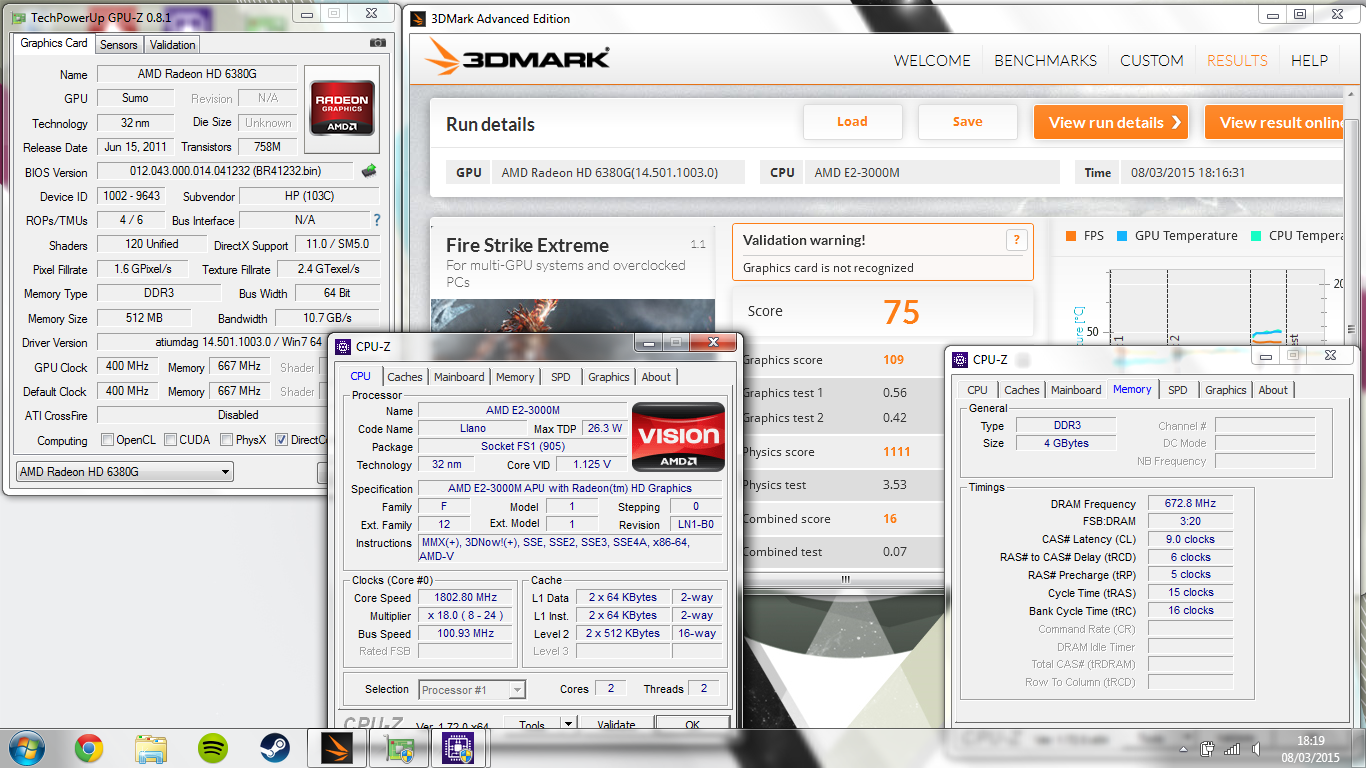1366x768 pixels.
Task: Open 3DMark HELP menu
Action: 1309,61
